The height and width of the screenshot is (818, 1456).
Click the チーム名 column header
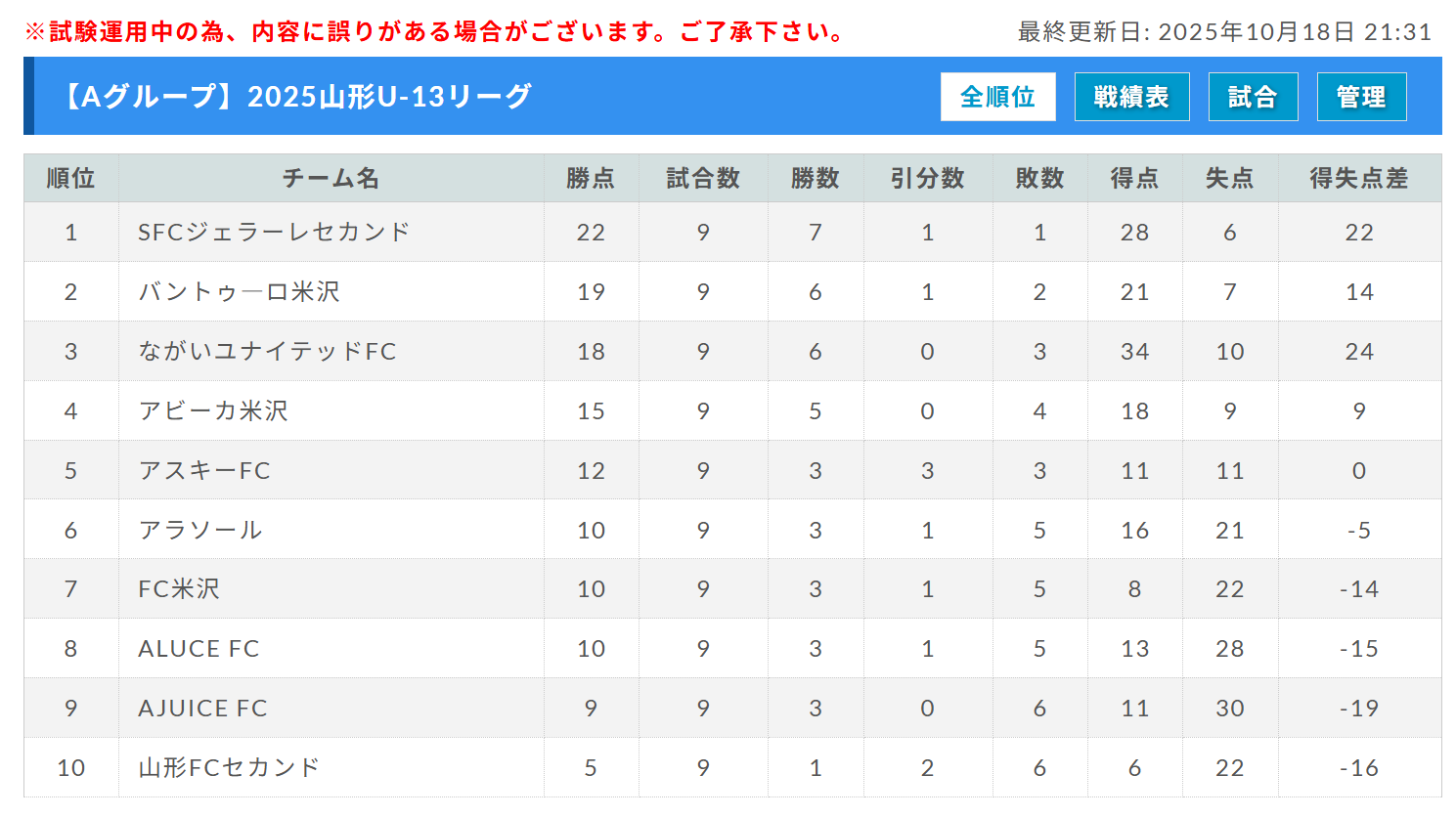click(x=331, y=178)
